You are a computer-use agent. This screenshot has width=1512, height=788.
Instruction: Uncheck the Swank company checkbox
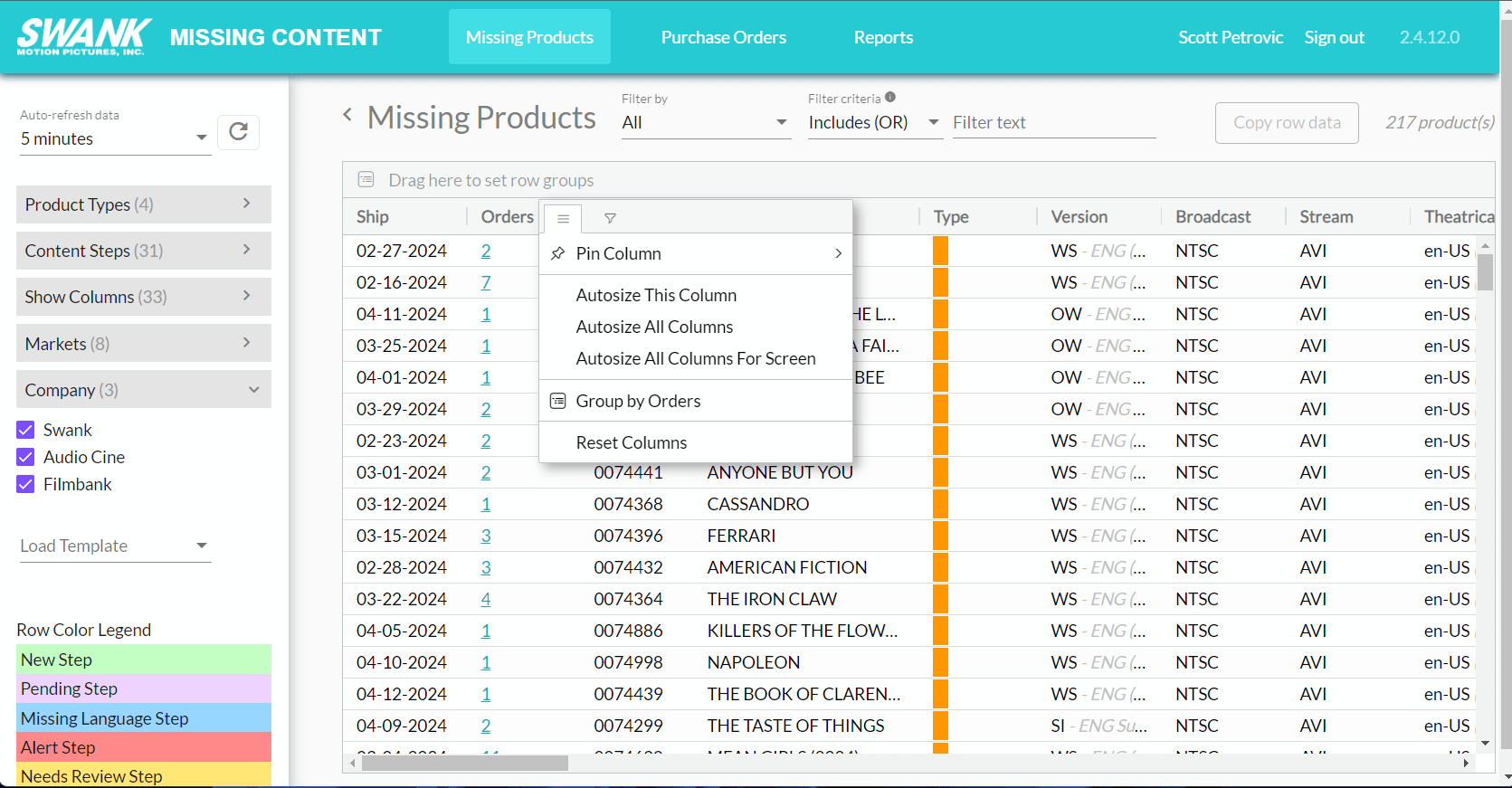(x=26, y=430)
